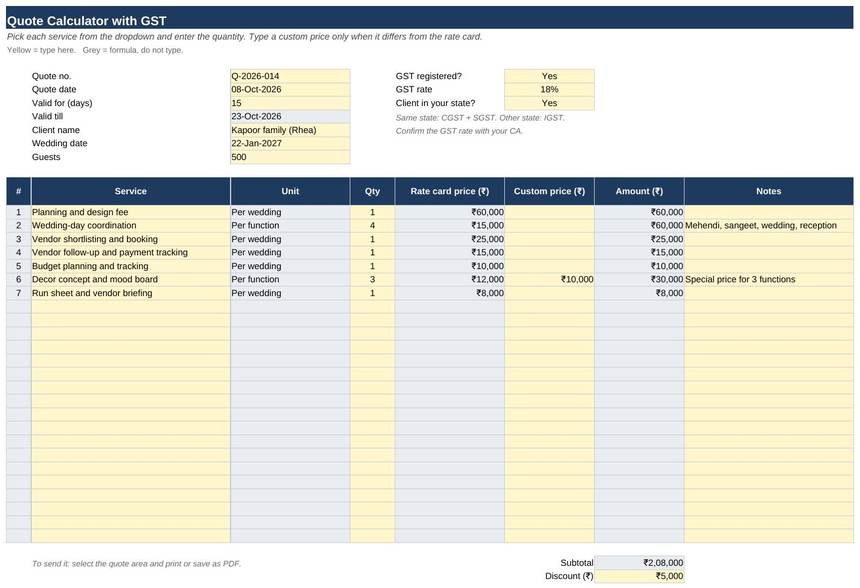Click the Quote date value 08-Oct-2026
This screenshot has width=860, height=588.
coord(290,89)
